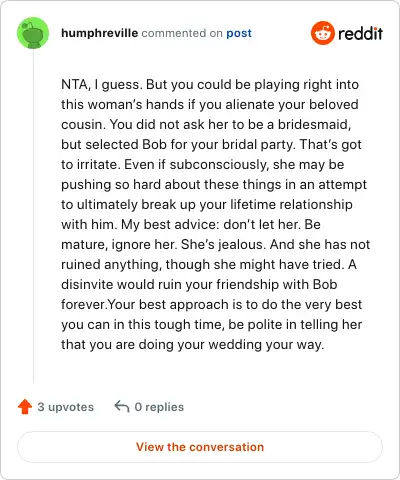Follow the blue "post" link
Viewport: 400px width, 480px height.
click(239, 33)
